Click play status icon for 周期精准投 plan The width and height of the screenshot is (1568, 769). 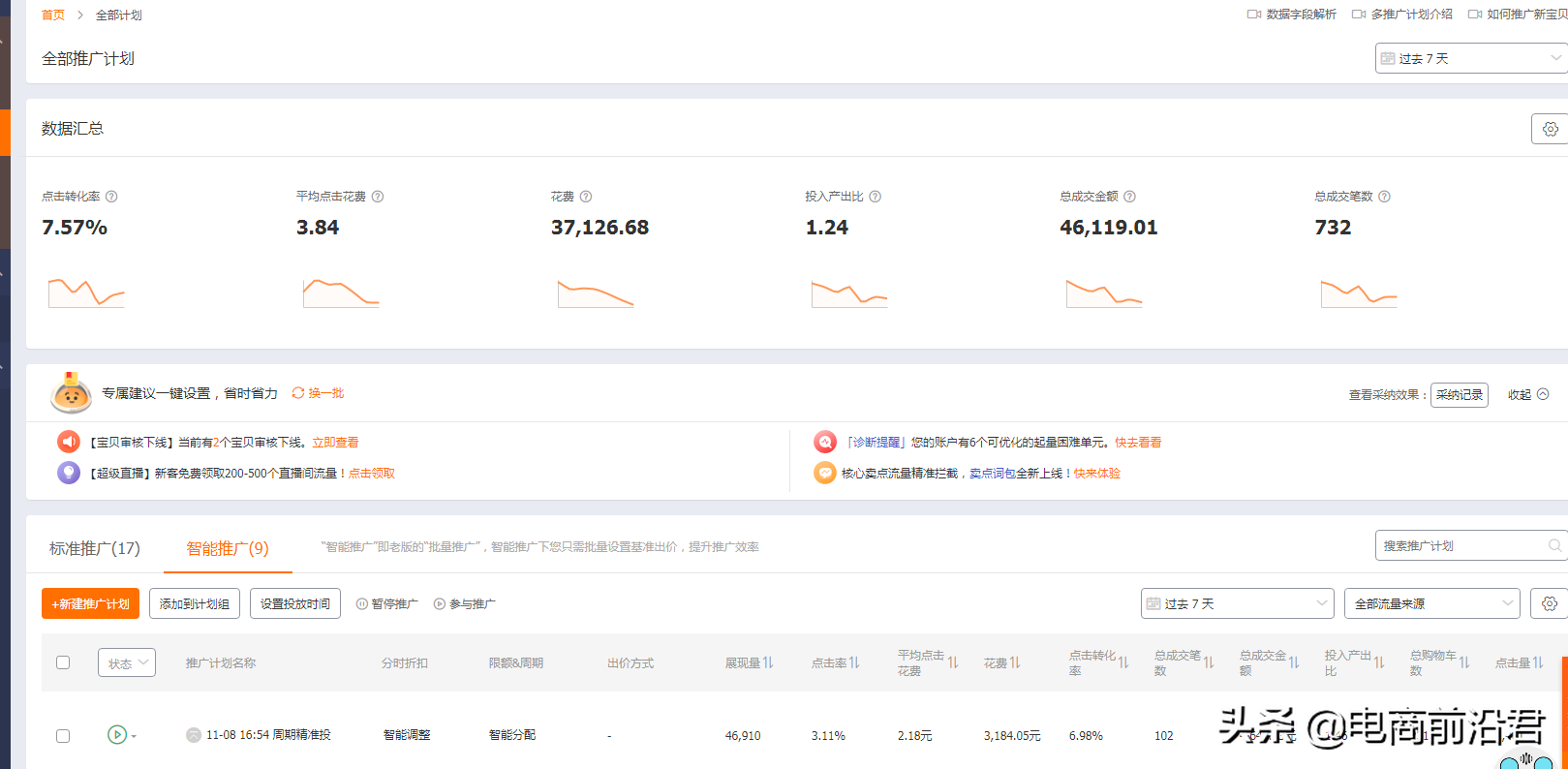116,735
